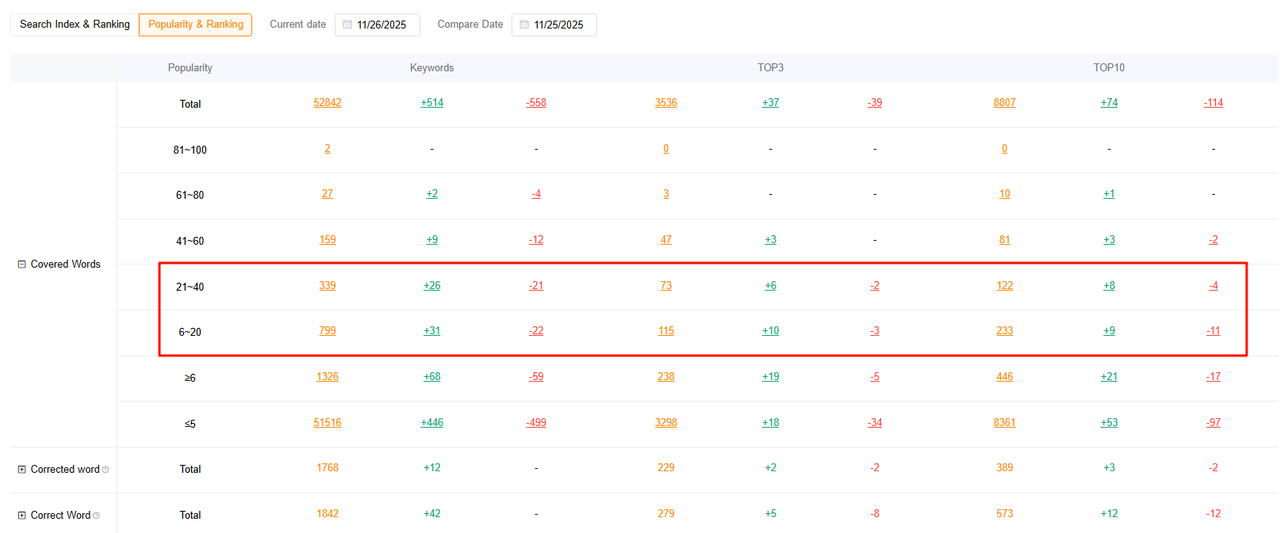Expand the Correct Word row

[22, 515]
